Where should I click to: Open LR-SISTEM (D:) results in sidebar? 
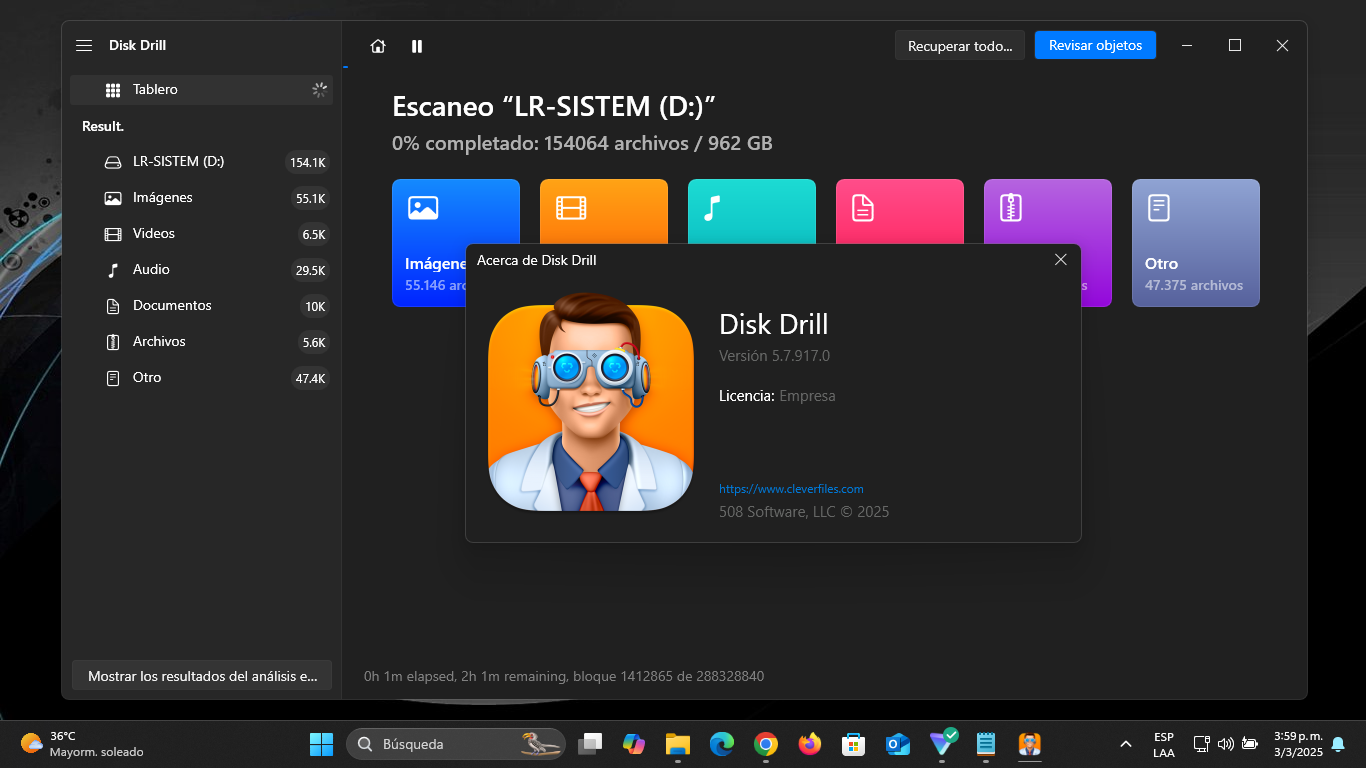pos(201,162)
